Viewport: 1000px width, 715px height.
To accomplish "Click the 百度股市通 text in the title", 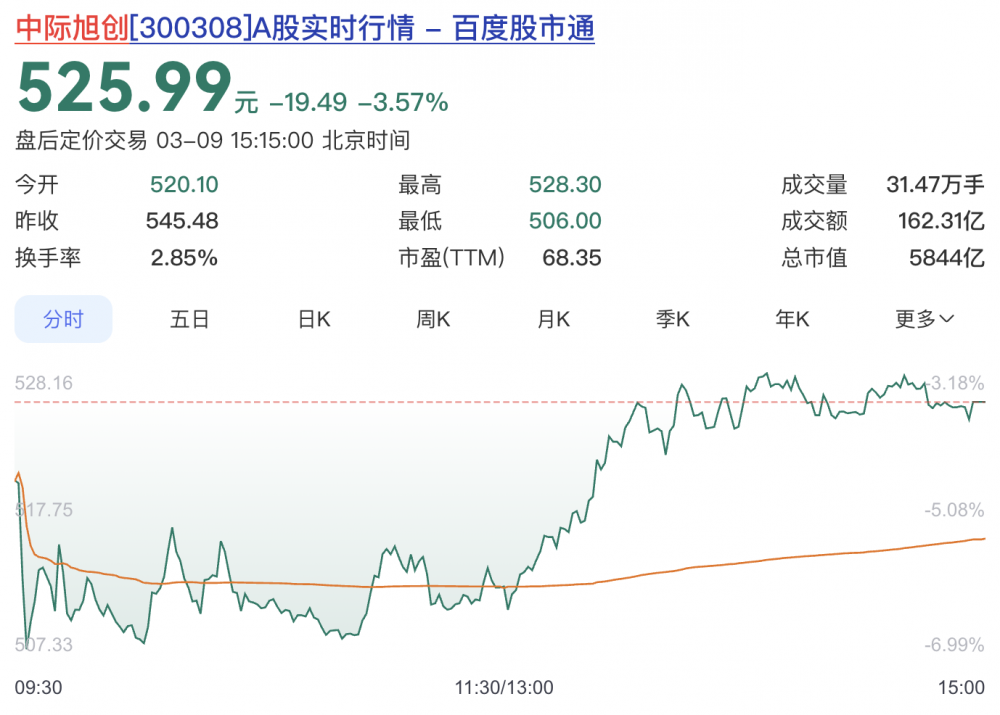I will tap(523, 29).
